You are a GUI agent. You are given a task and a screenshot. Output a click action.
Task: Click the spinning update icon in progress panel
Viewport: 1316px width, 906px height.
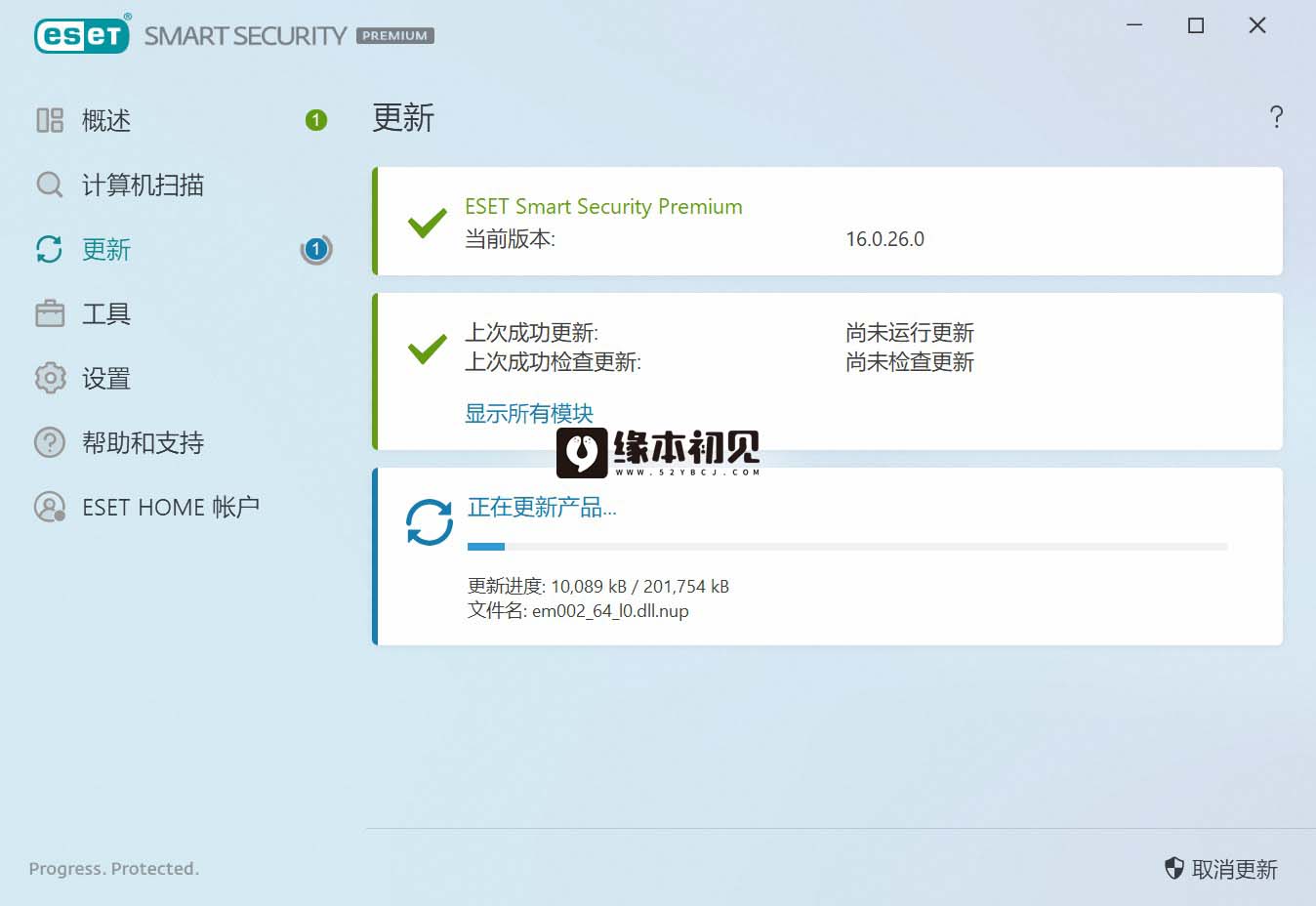pyautogui.click(x=430, y=522)
